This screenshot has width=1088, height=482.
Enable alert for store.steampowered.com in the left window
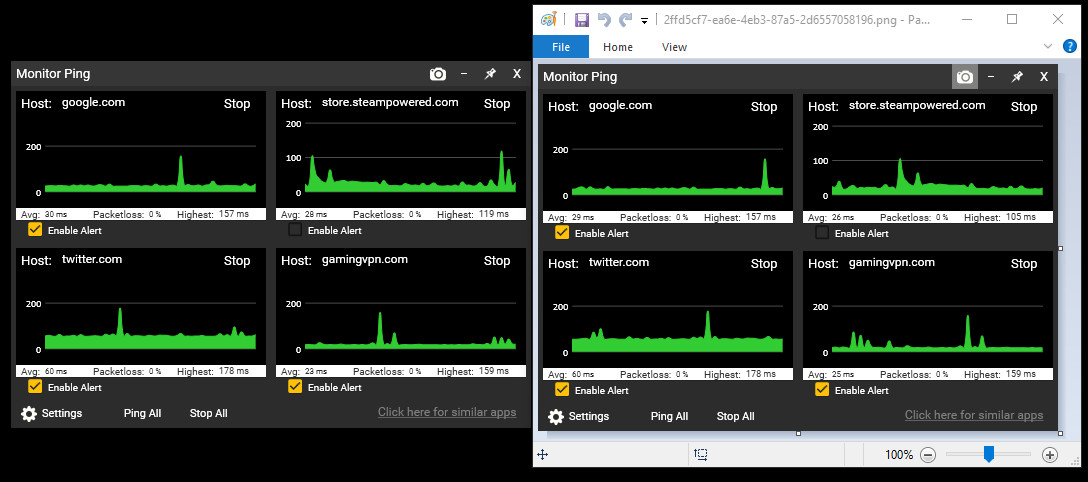[x=295, y=230]
